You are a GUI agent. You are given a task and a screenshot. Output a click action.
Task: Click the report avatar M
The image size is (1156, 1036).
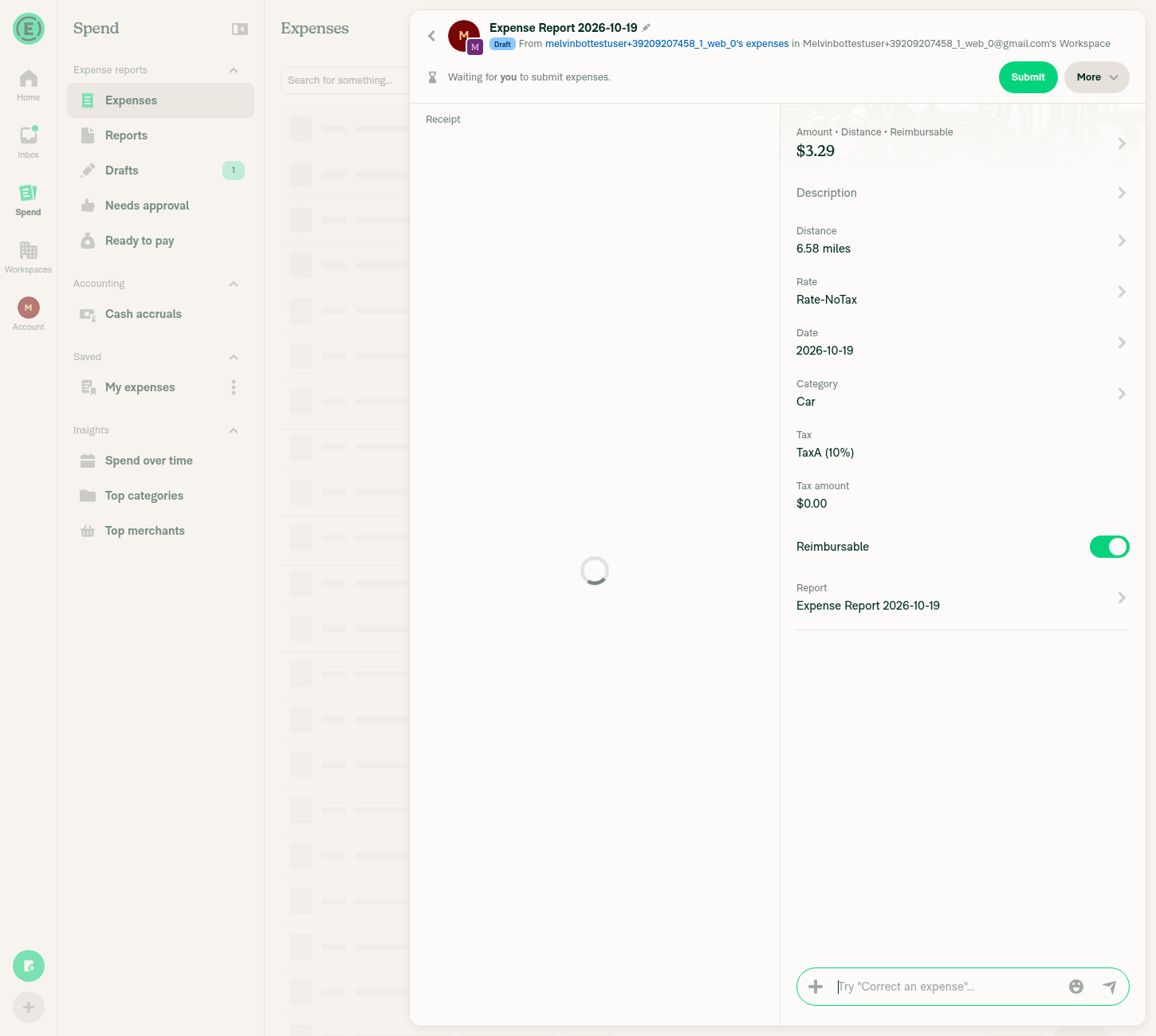[464, 36]
